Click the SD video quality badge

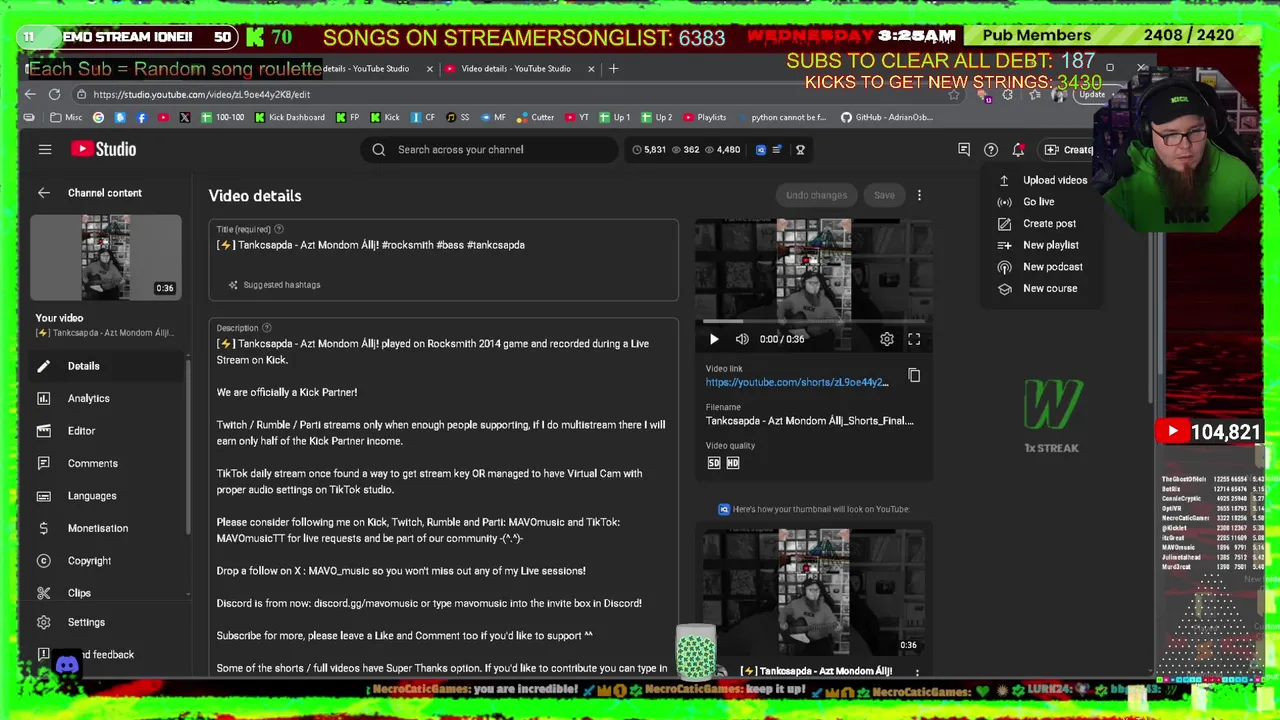point(714,463)
